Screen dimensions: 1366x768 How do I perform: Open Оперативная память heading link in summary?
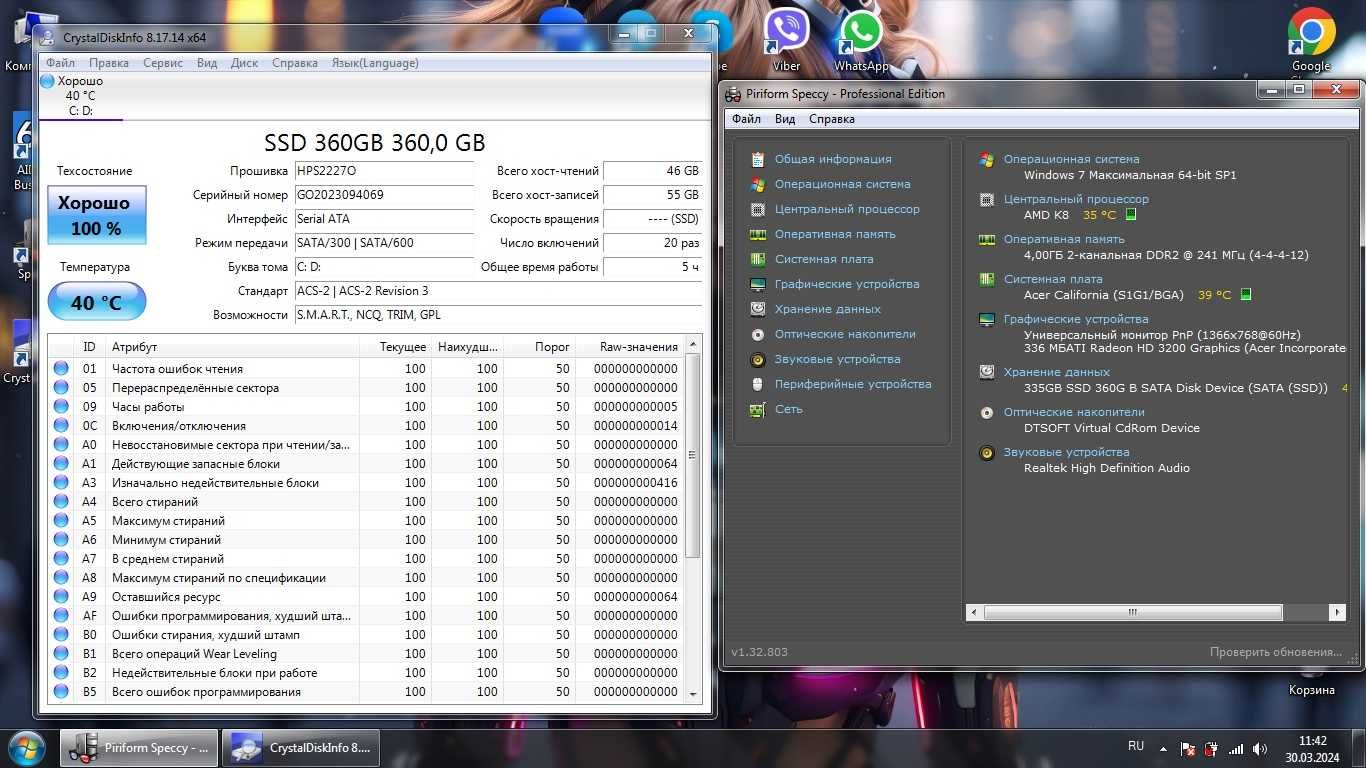tap(1064, 239)
